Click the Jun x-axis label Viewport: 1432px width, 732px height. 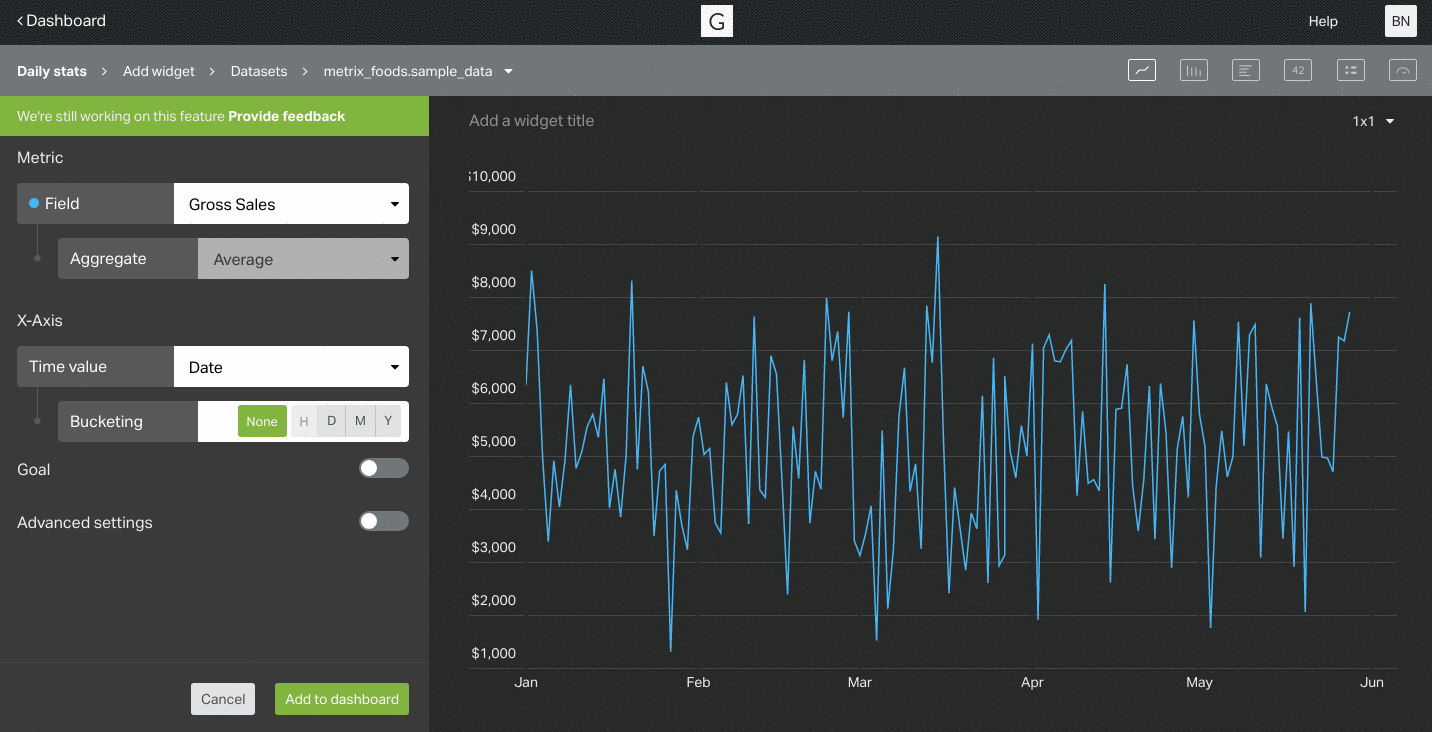coord(1372,682)
